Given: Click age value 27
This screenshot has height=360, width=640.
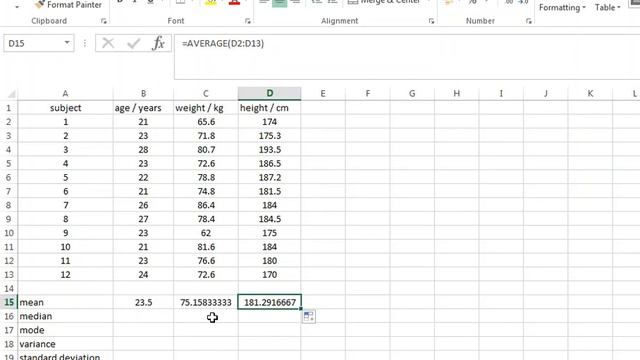Looking at the screenshot, I should point(143,219).
